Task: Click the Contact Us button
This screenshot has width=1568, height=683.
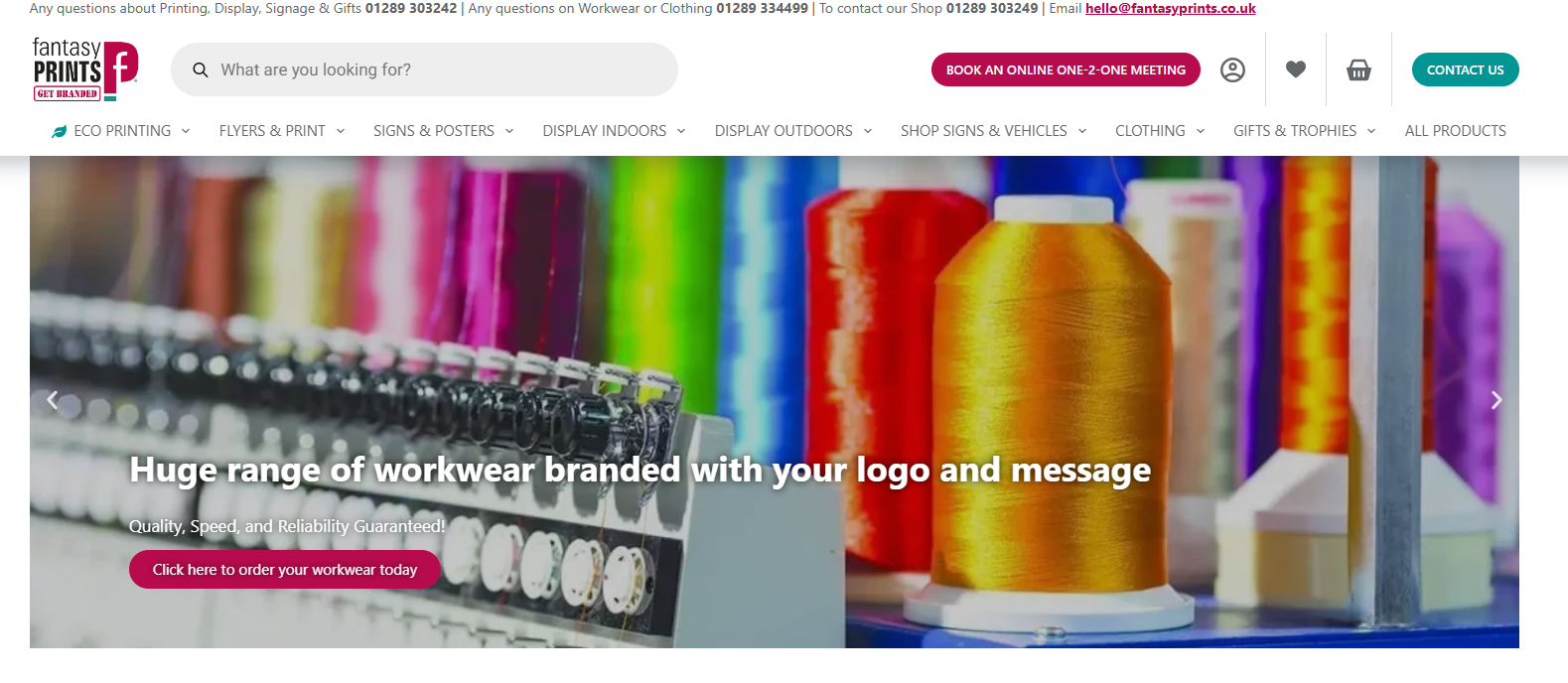Action: 1465,69
